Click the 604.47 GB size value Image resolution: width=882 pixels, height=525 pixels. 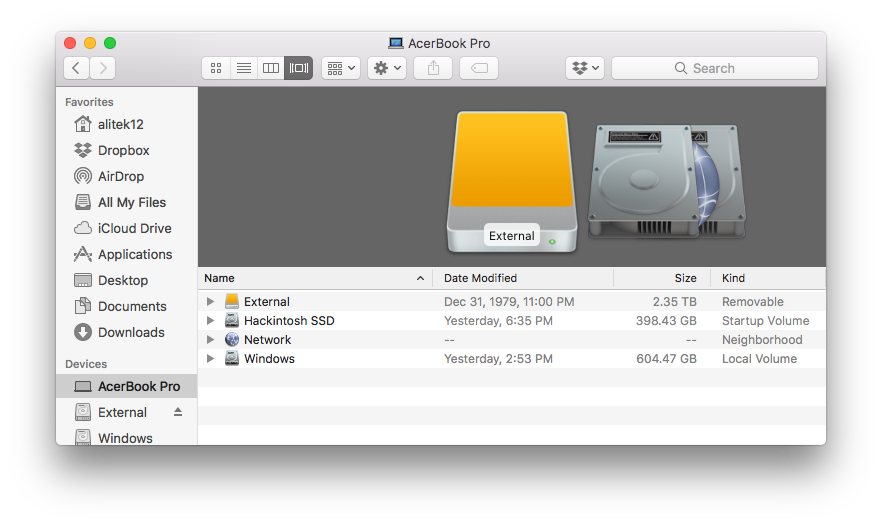666,359
